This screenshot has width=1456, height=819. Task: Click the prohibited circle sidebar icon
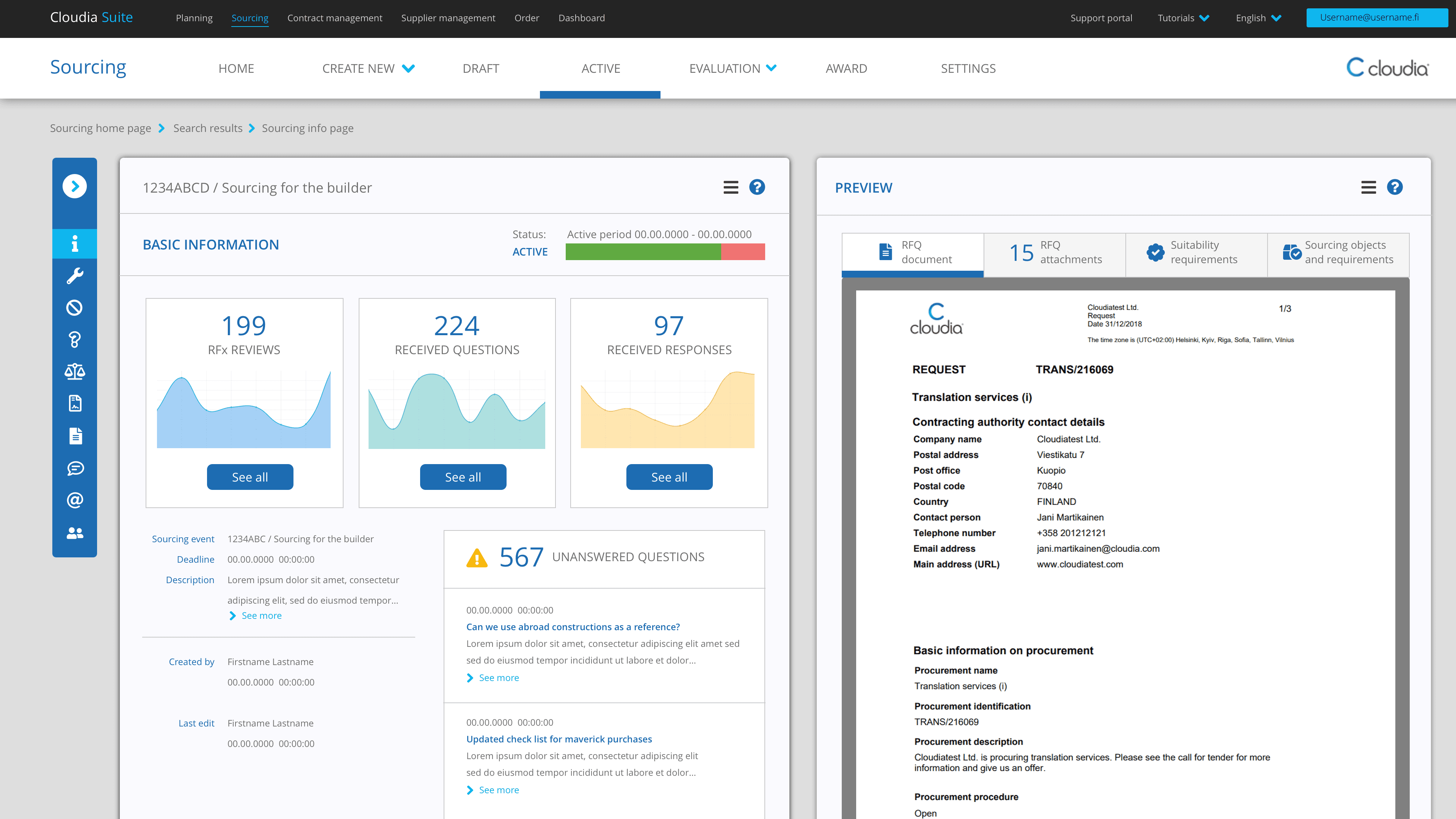[75, 308]
